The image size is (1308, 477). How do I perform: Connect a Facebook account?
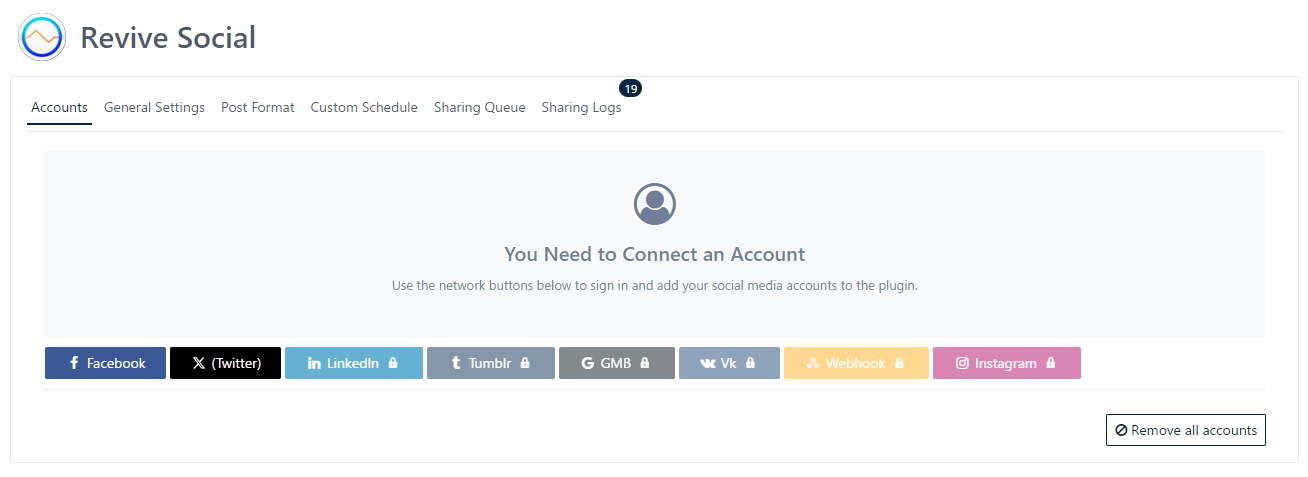click(105, 363)
